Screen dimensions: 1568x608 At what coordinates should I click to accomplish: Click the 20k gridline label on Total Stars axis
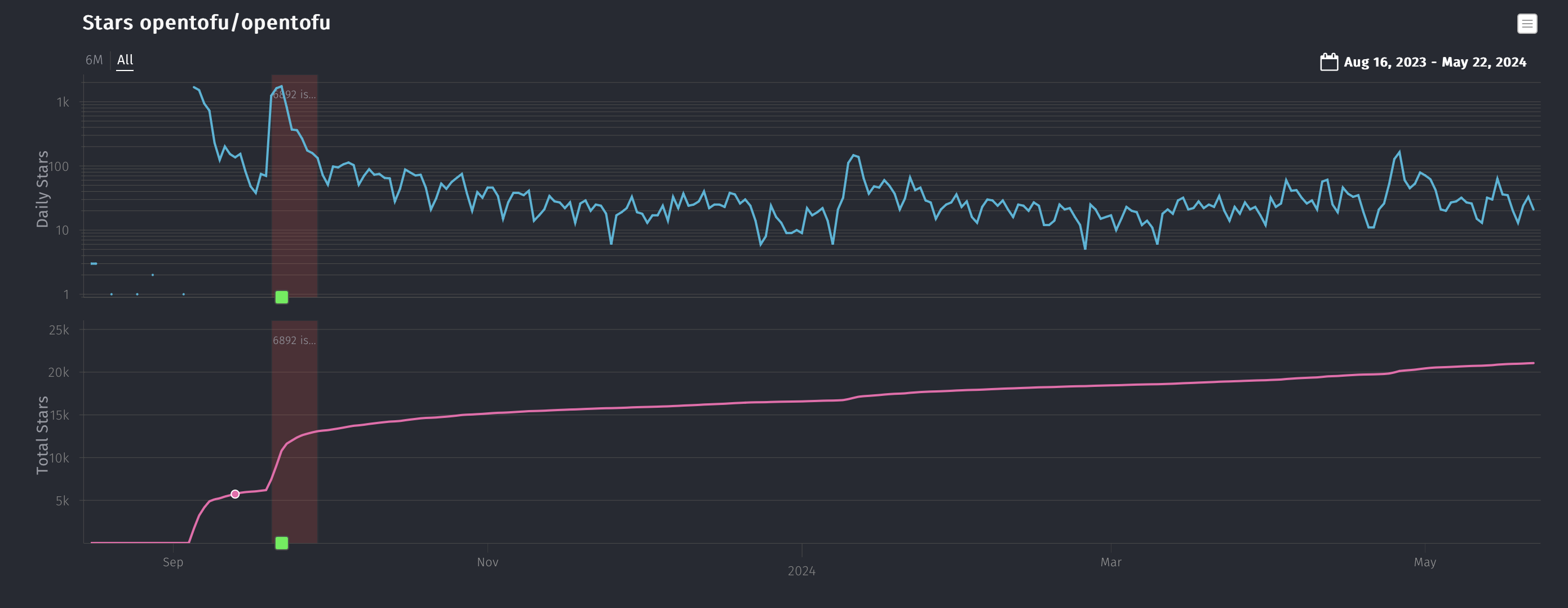click(x=59, y=372)
